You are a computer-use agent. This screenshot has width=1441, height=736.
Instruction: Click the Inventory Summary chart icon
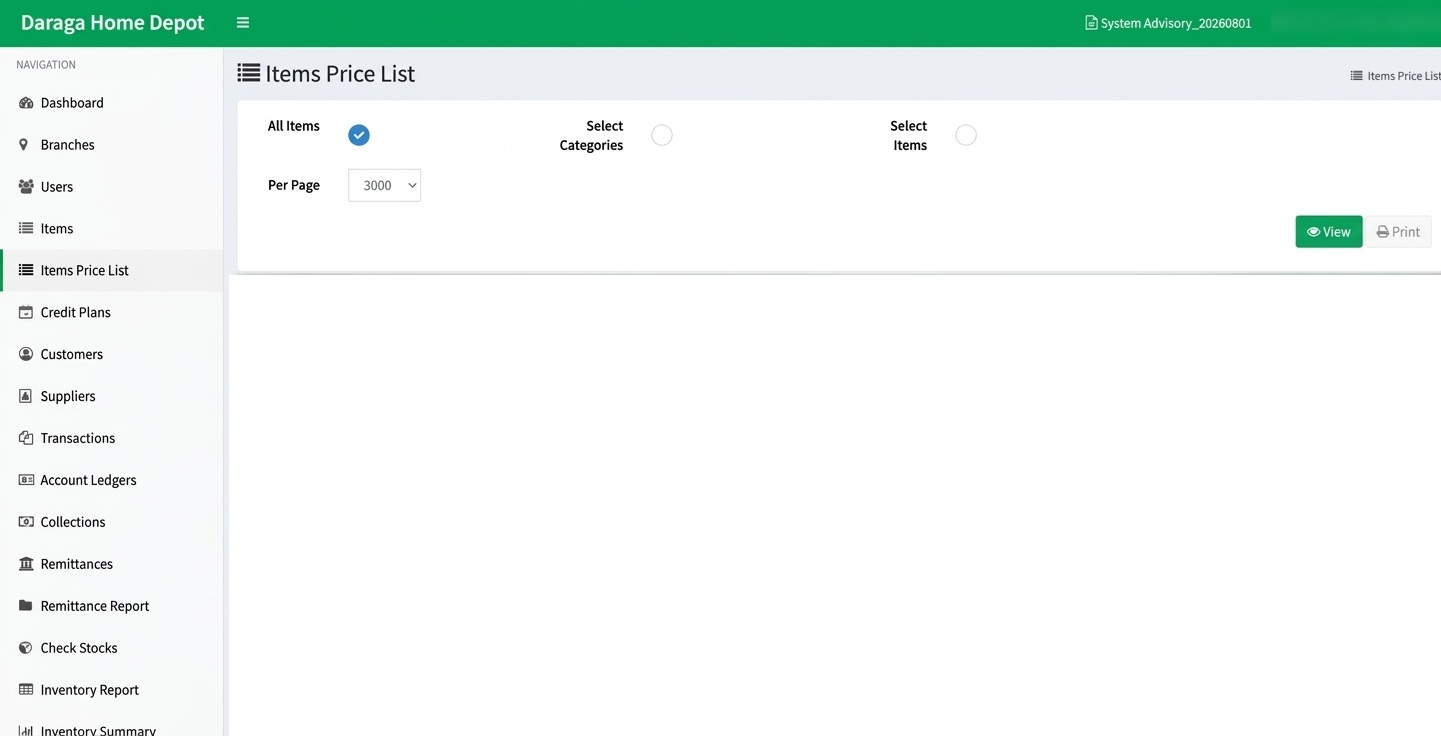(26, 731)
